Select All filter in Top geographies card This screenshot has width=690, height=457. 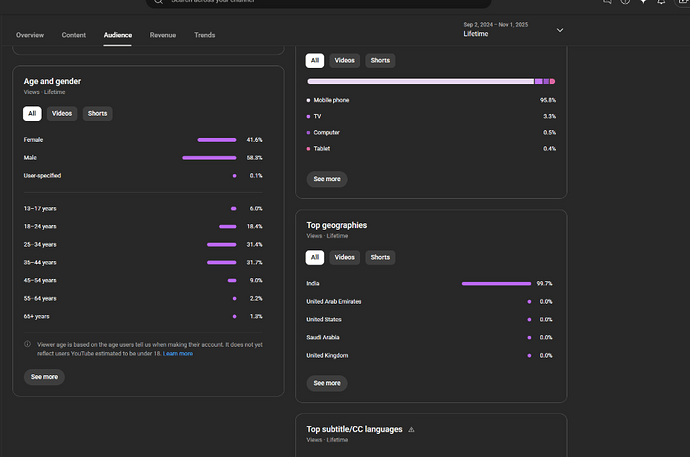(x=314, y=257)
